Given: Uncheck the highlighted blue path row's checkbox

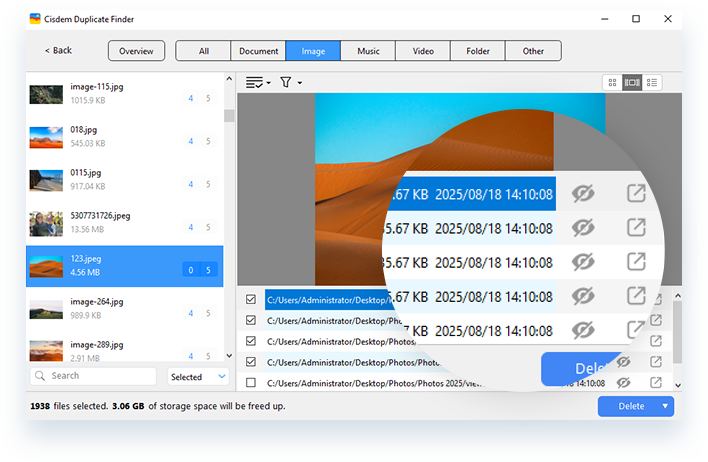Looking at the screenshot, I should pyautogui.click(x=251, y=299).
